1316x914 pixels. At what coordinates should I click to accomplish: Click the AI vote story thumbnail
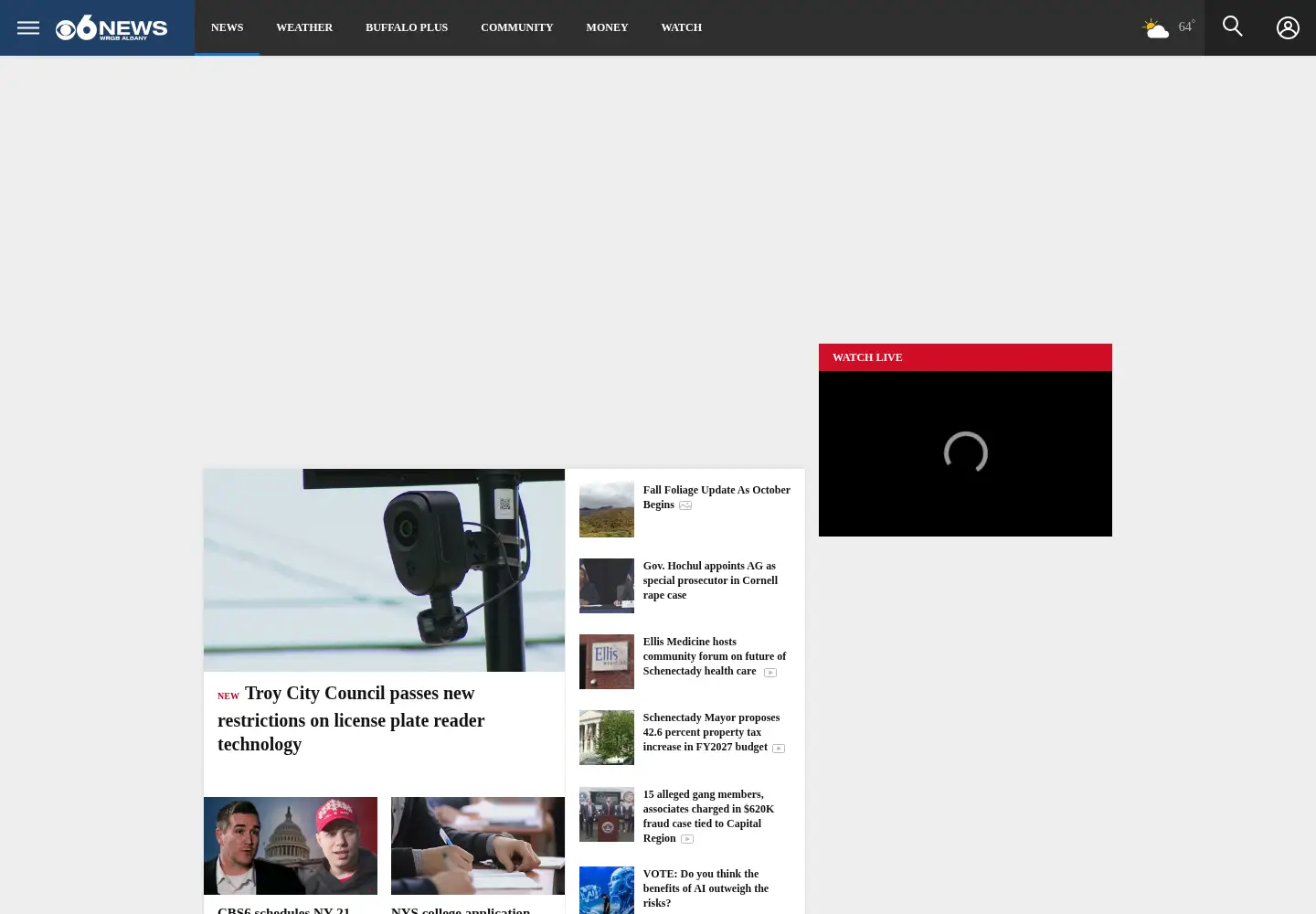point(607,890)
